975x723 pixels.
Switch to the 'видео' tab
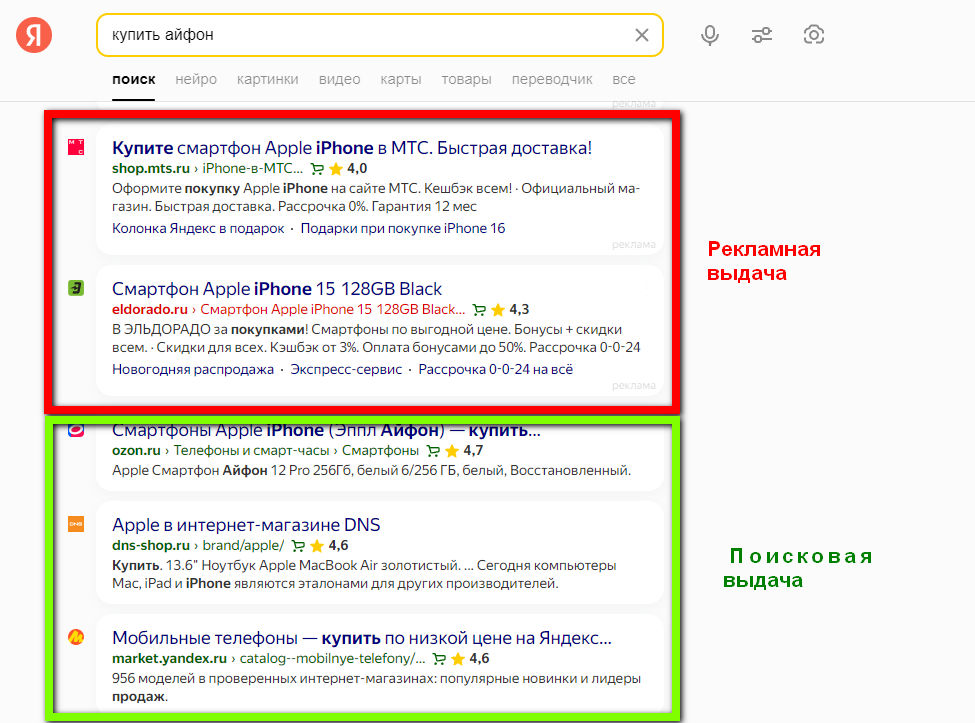340,80
